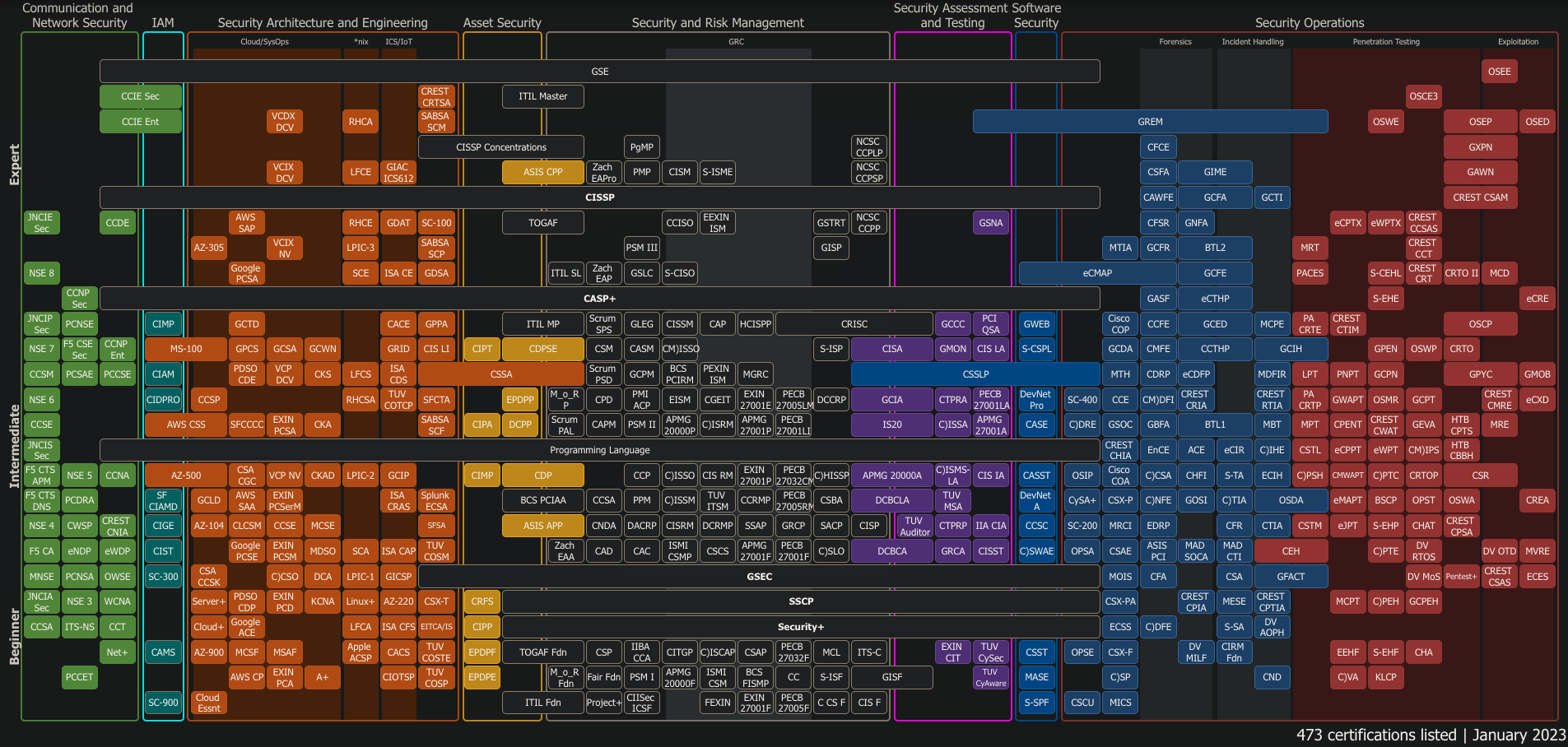Select the IS20 certification
The width and height of the screenshot is (1568, 747).
pyautogui.click(x=892, y=425)
